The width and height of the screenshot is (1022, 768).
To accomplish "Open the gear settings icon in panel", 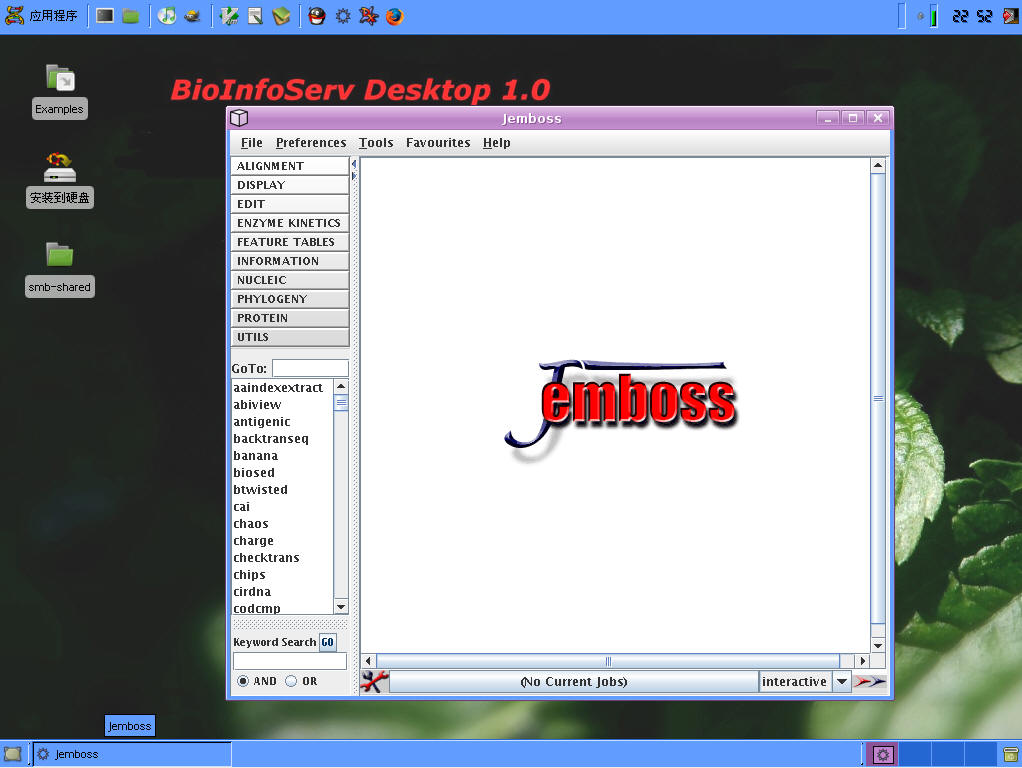I will point(343,16).
